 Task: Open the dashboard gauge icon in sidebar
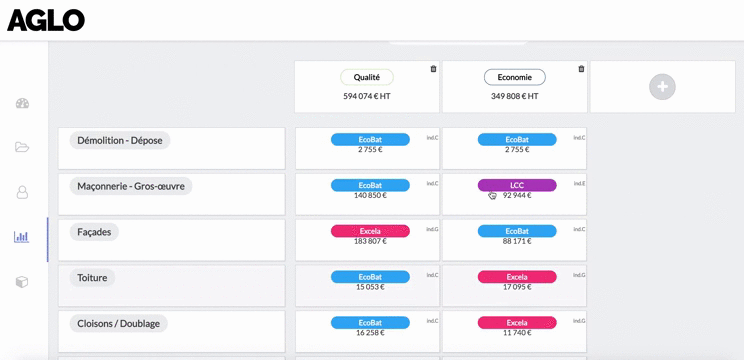[22, 103]
